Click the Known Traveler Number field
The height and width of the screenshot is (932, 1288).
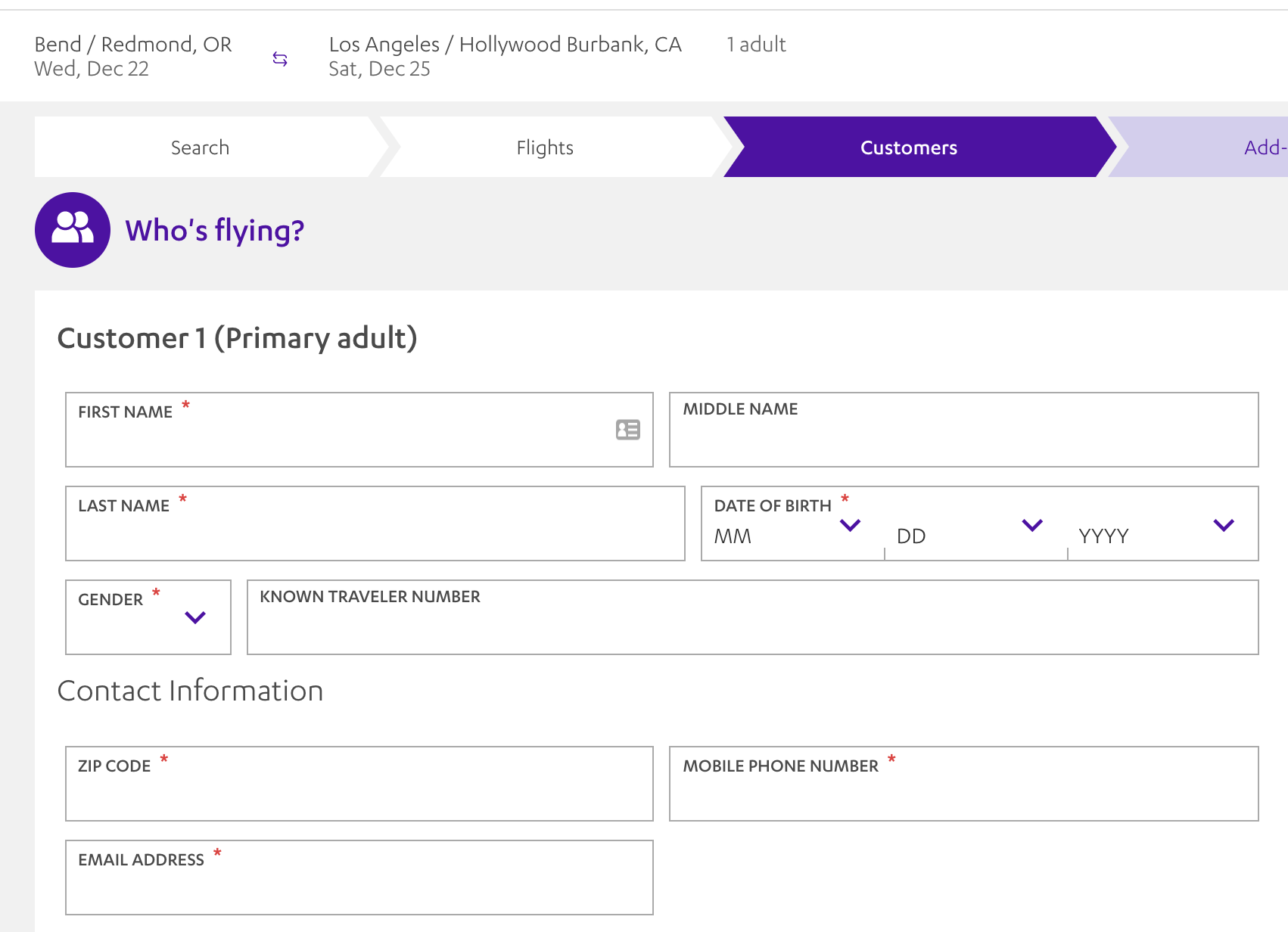point(752,626)
